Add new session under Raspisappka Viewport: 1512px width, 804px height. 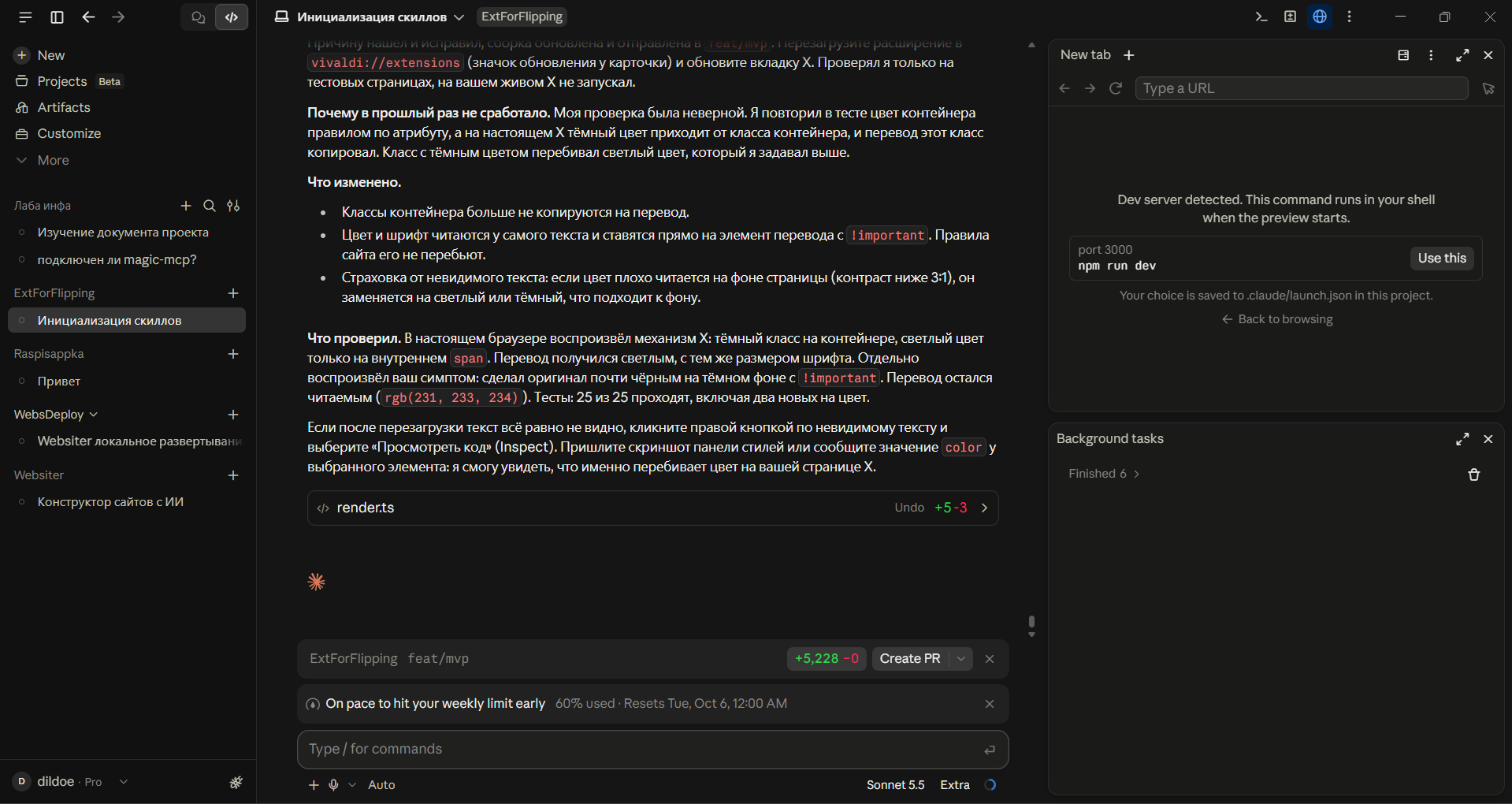pos(233,354)
